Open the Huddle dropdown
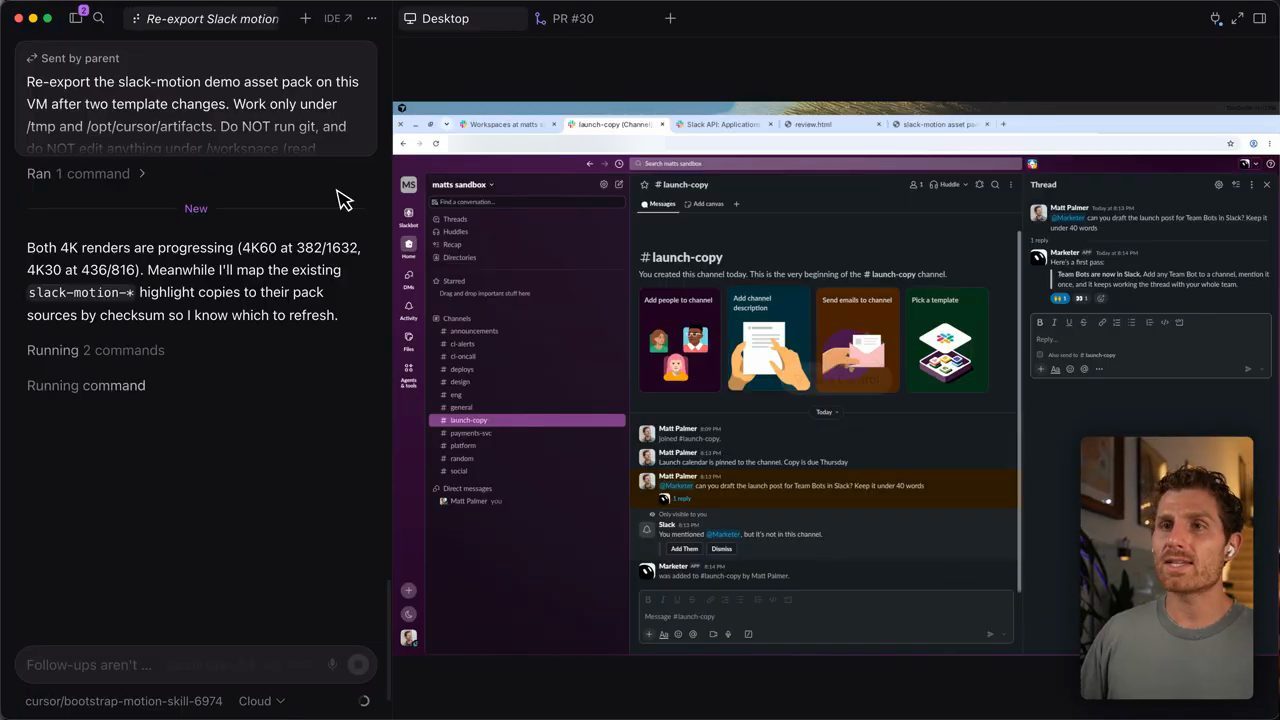1280x720 pixels. 949,185
